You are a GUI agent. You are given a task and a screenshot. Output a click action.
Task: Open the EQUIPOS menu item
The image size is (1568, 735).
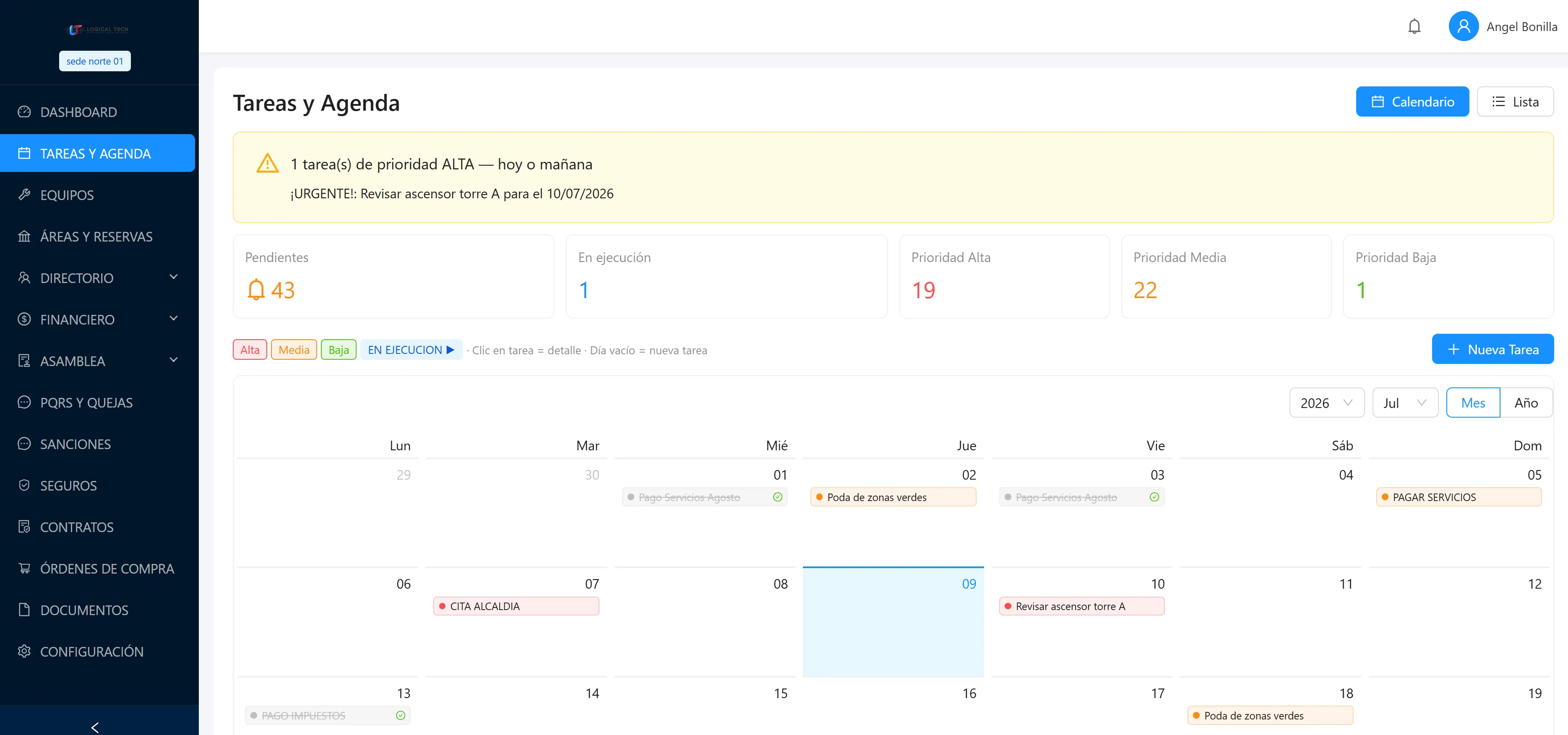[x=97, y=195]
